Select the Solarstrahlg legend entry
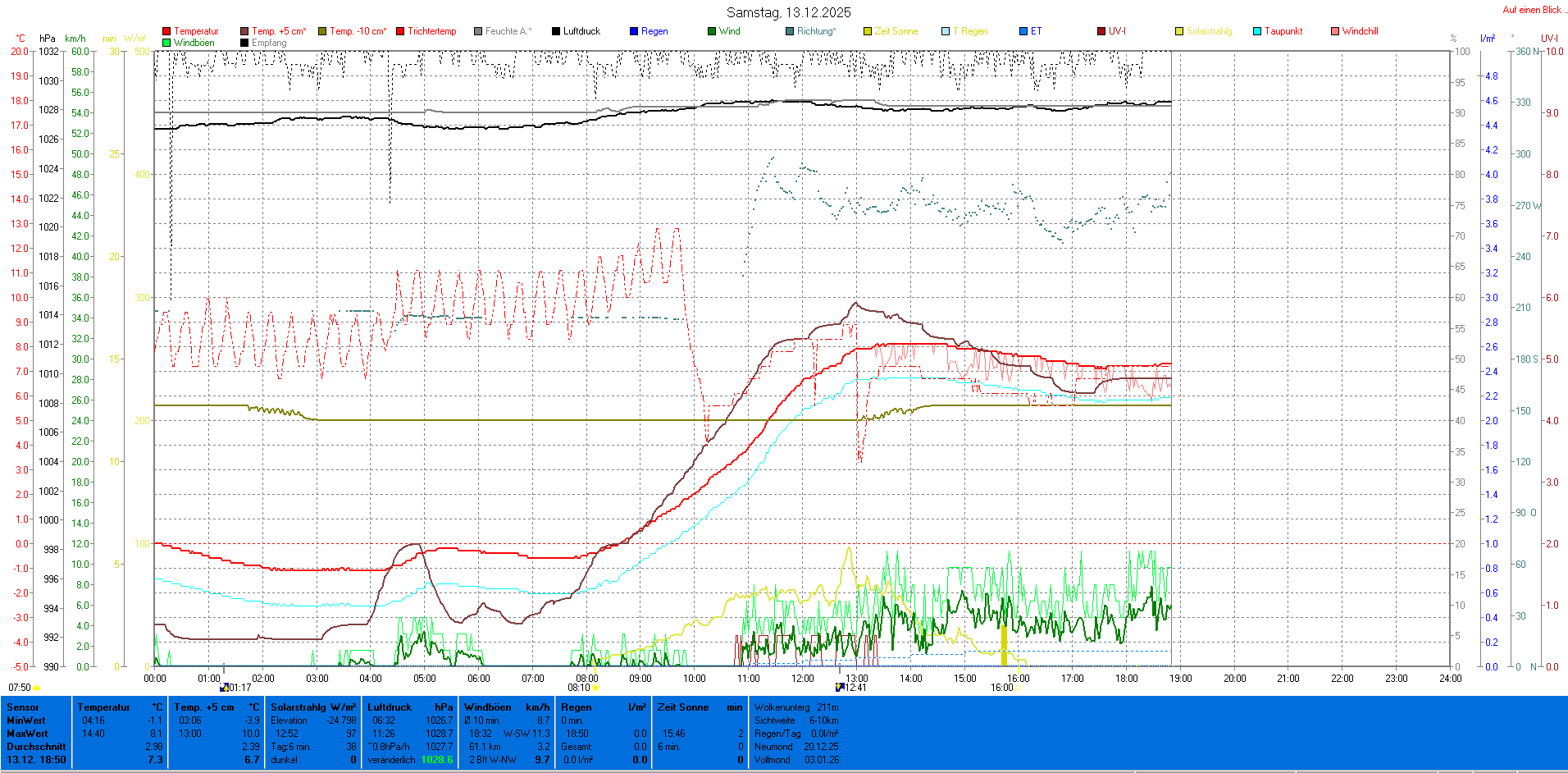The image size is (1568, 773). [1209, 31]
